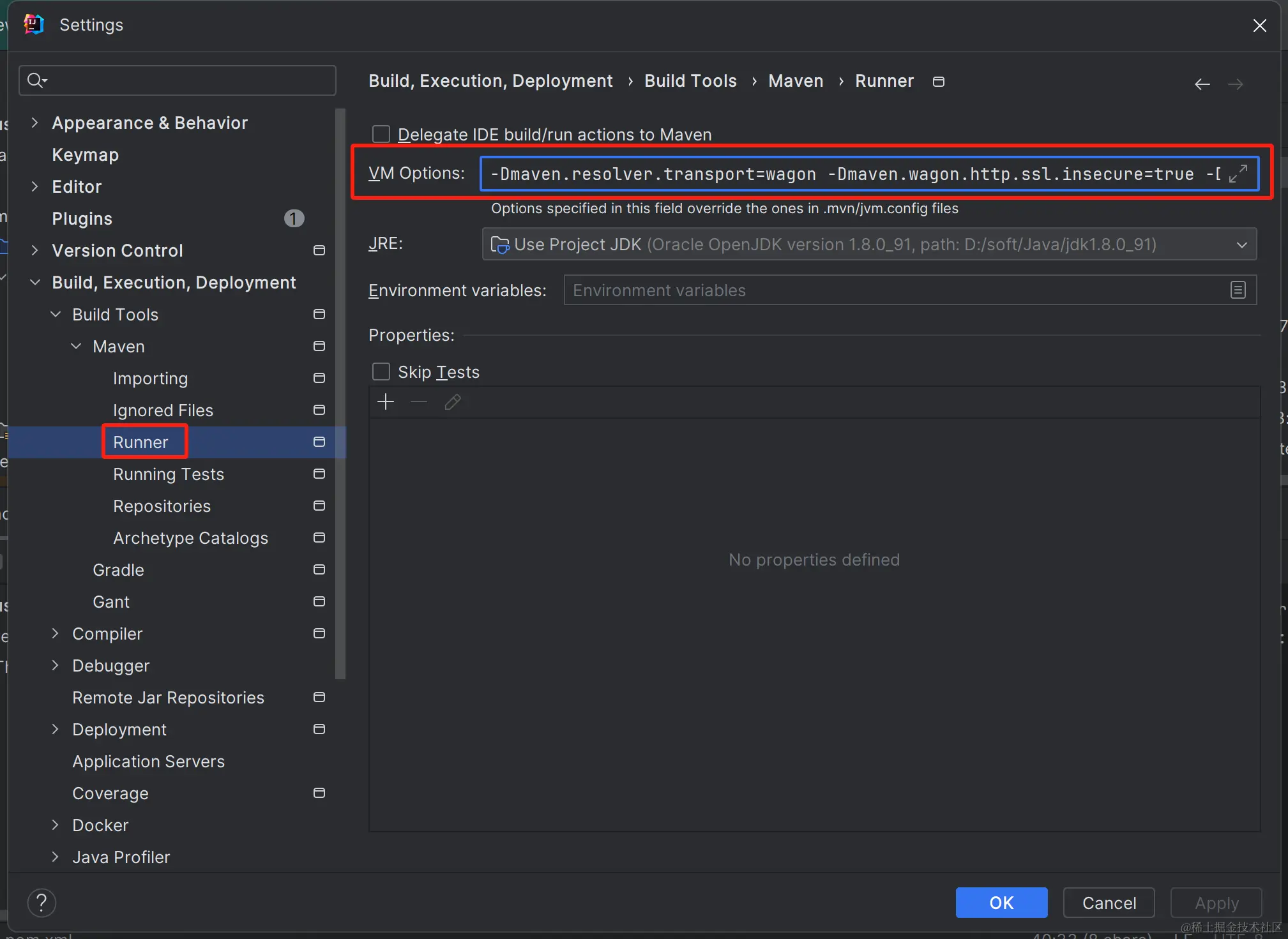Click the project icon next to Maven

(x=319, y=346)
